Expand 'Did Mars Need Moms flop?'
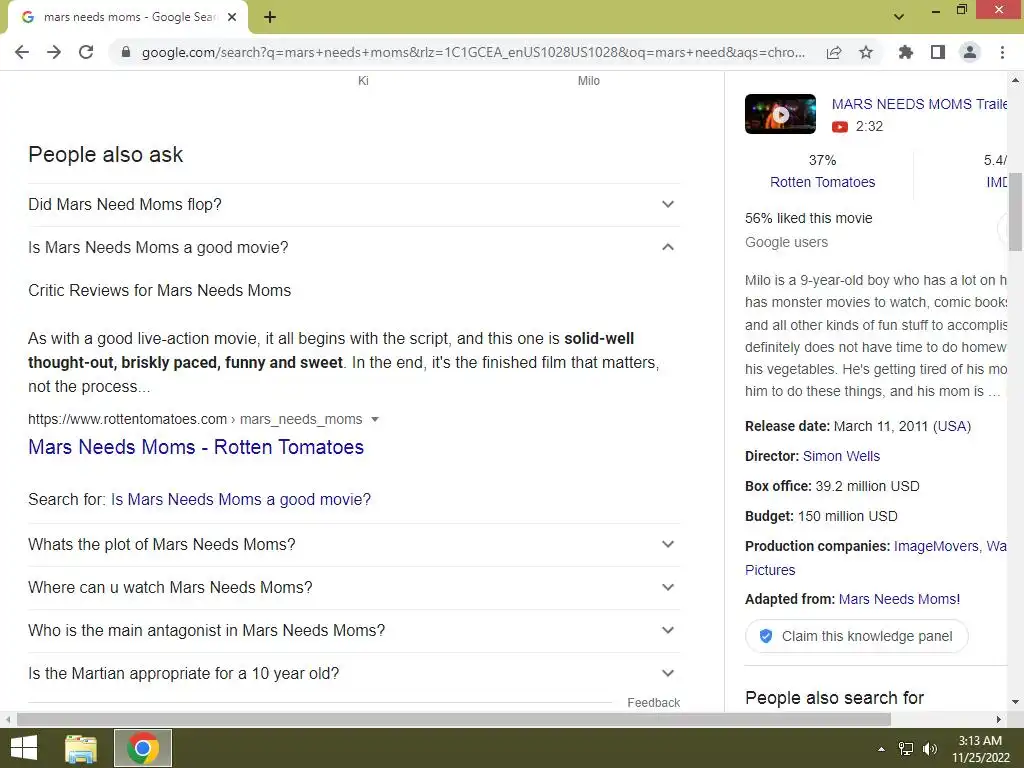 pyautogui.click(x=354, y=204)
